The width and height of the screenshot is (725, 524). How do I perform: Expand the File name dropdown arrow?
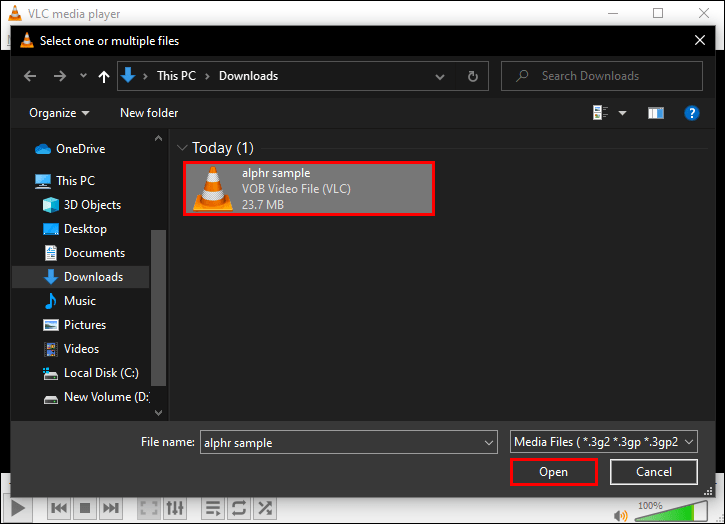pos(489,443)
